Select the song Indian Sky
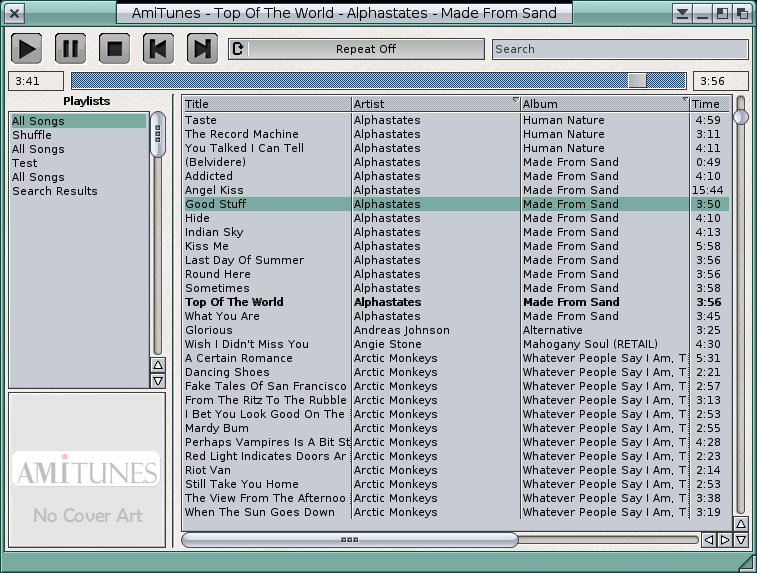Image resolution: width=757 pixels, height=573 pixels. [x=456, y=232]
